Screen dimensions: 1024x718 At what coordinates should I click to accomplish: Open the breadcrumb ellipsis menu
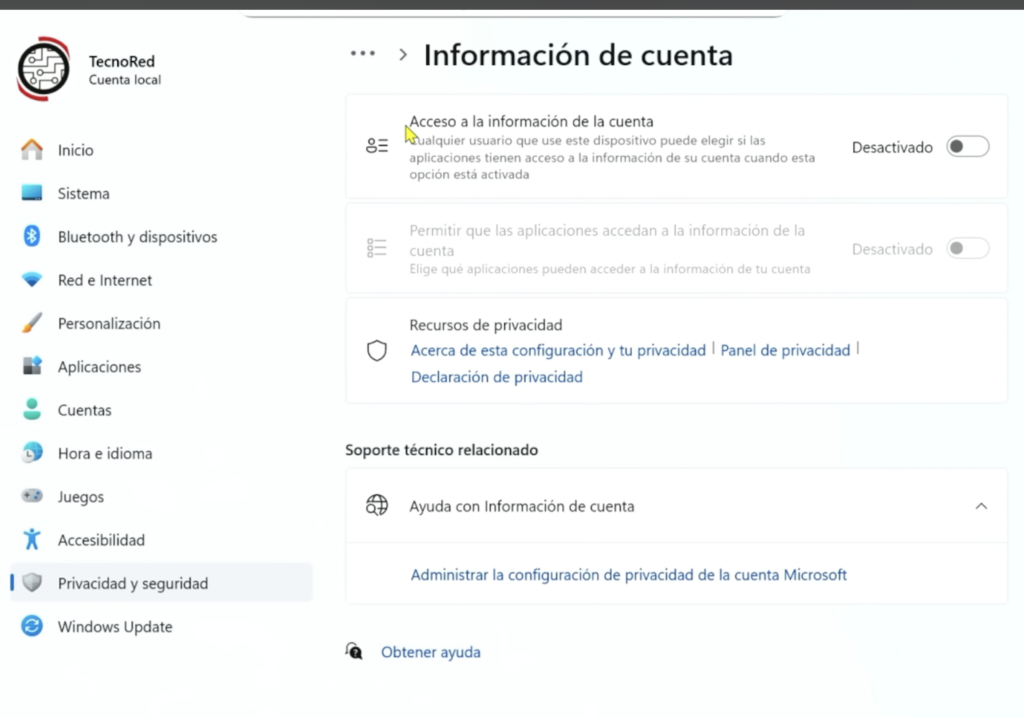362,54
